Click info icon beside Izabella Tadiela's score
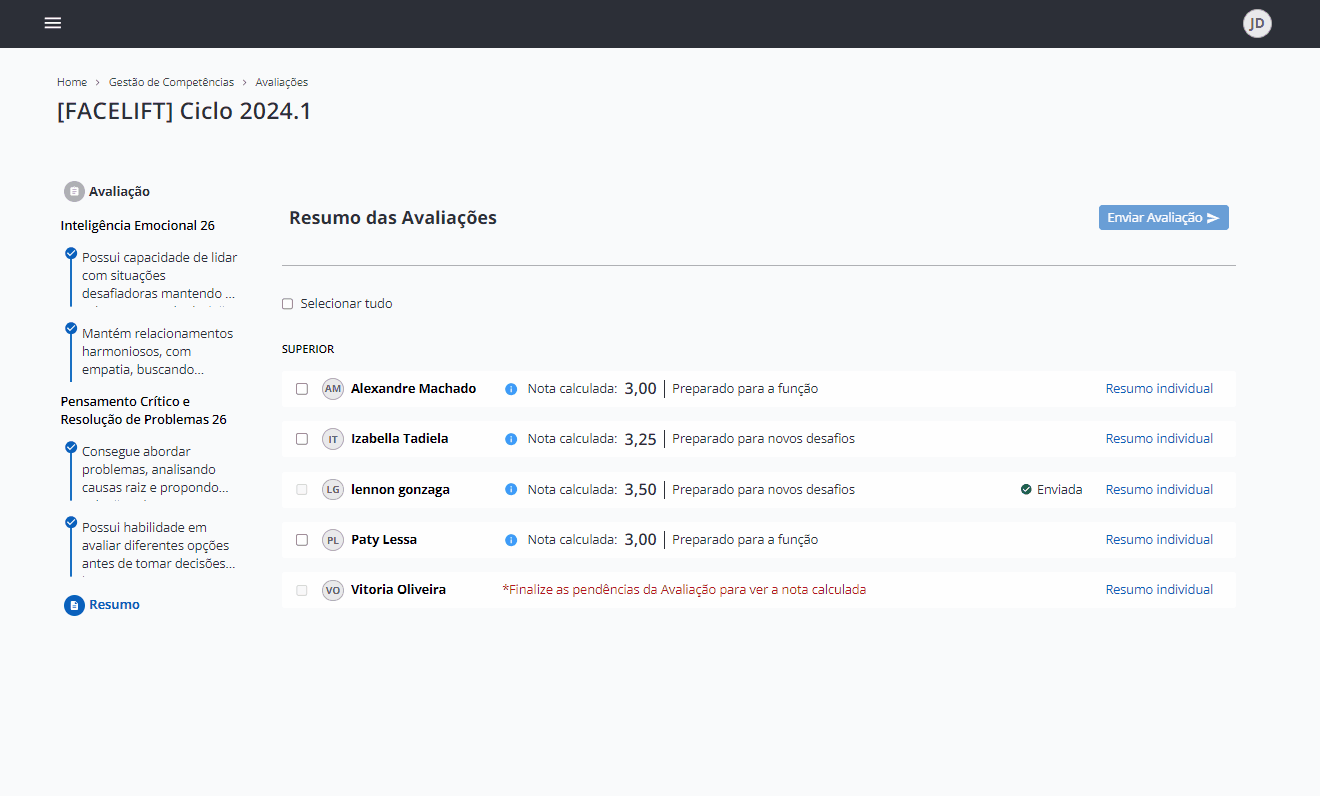The height and width of the screenshot is (796, 1320). point(511,439)
